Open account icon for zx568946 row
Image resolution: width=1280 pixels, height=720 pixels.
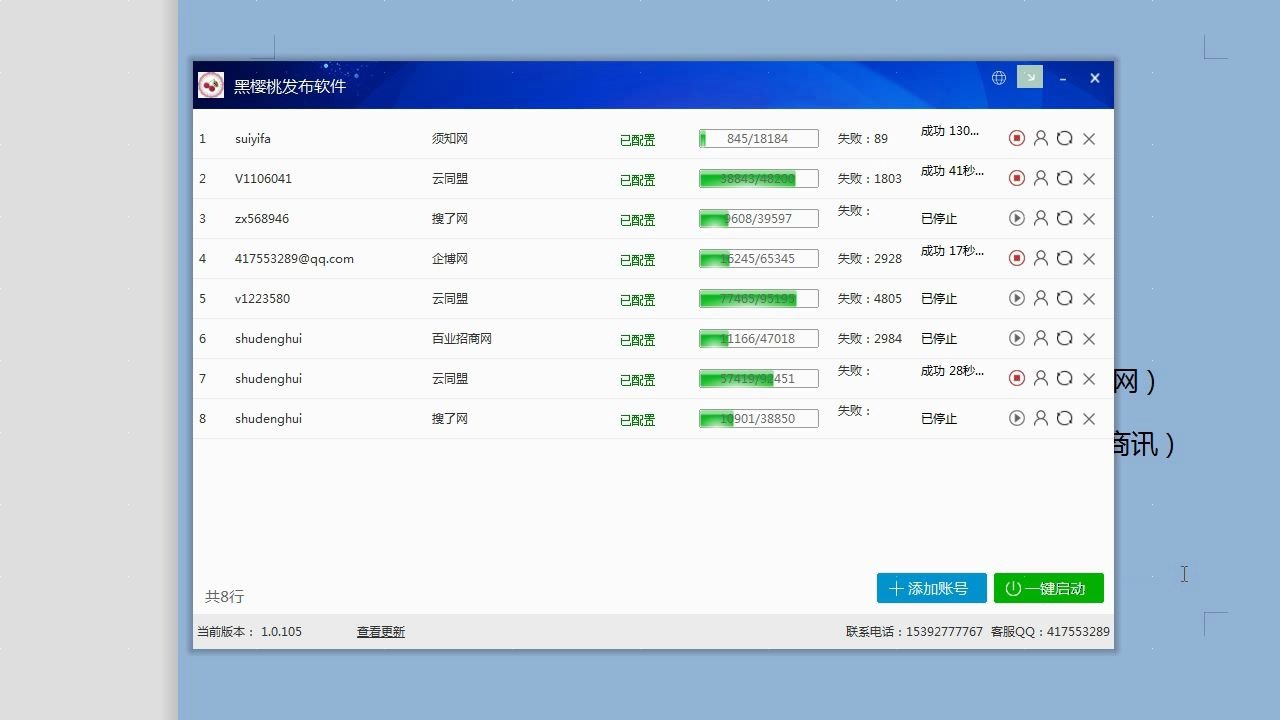pos(1041,218)
